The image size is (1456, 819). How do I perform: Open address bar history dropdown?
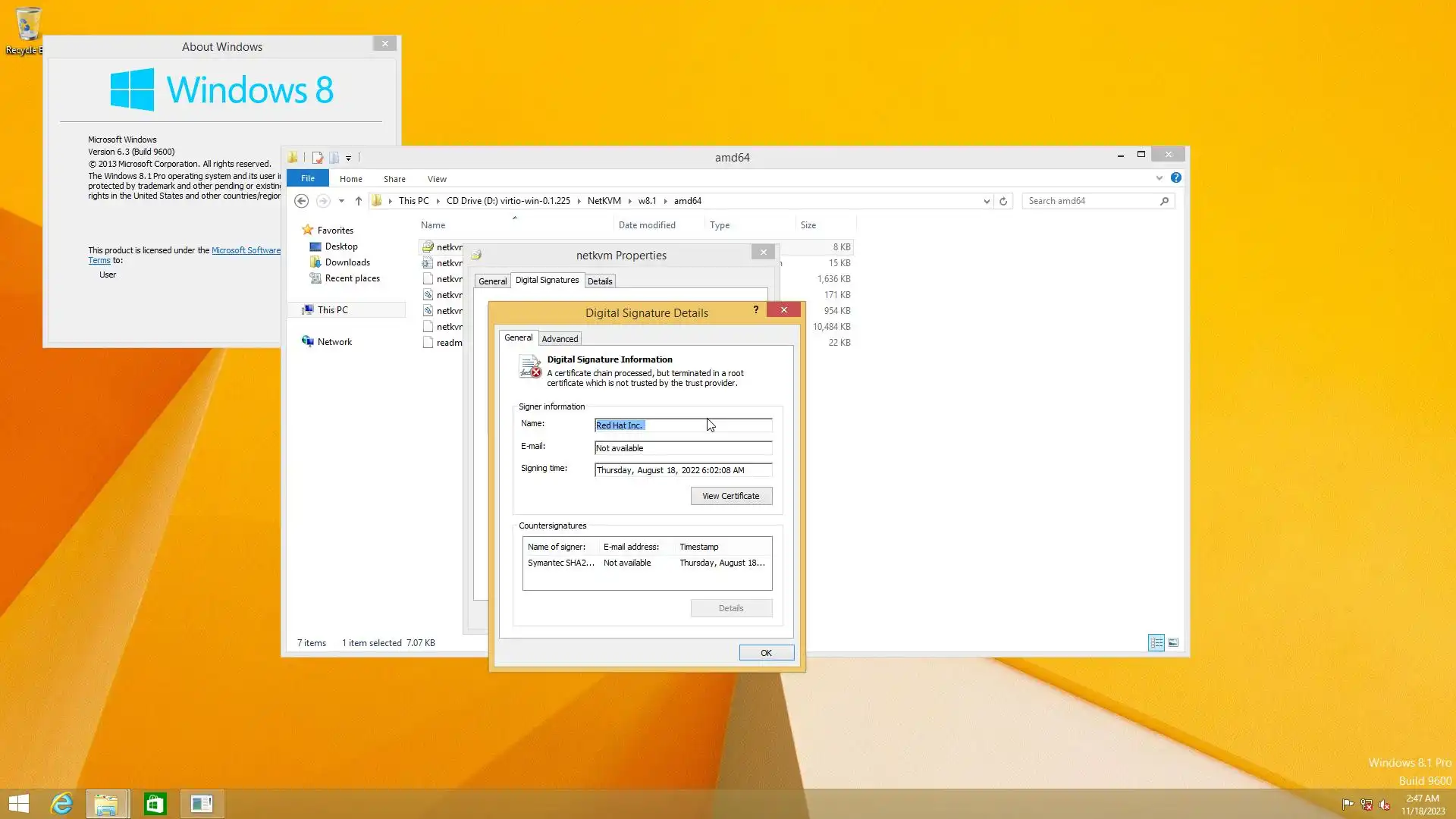[987, 201]
